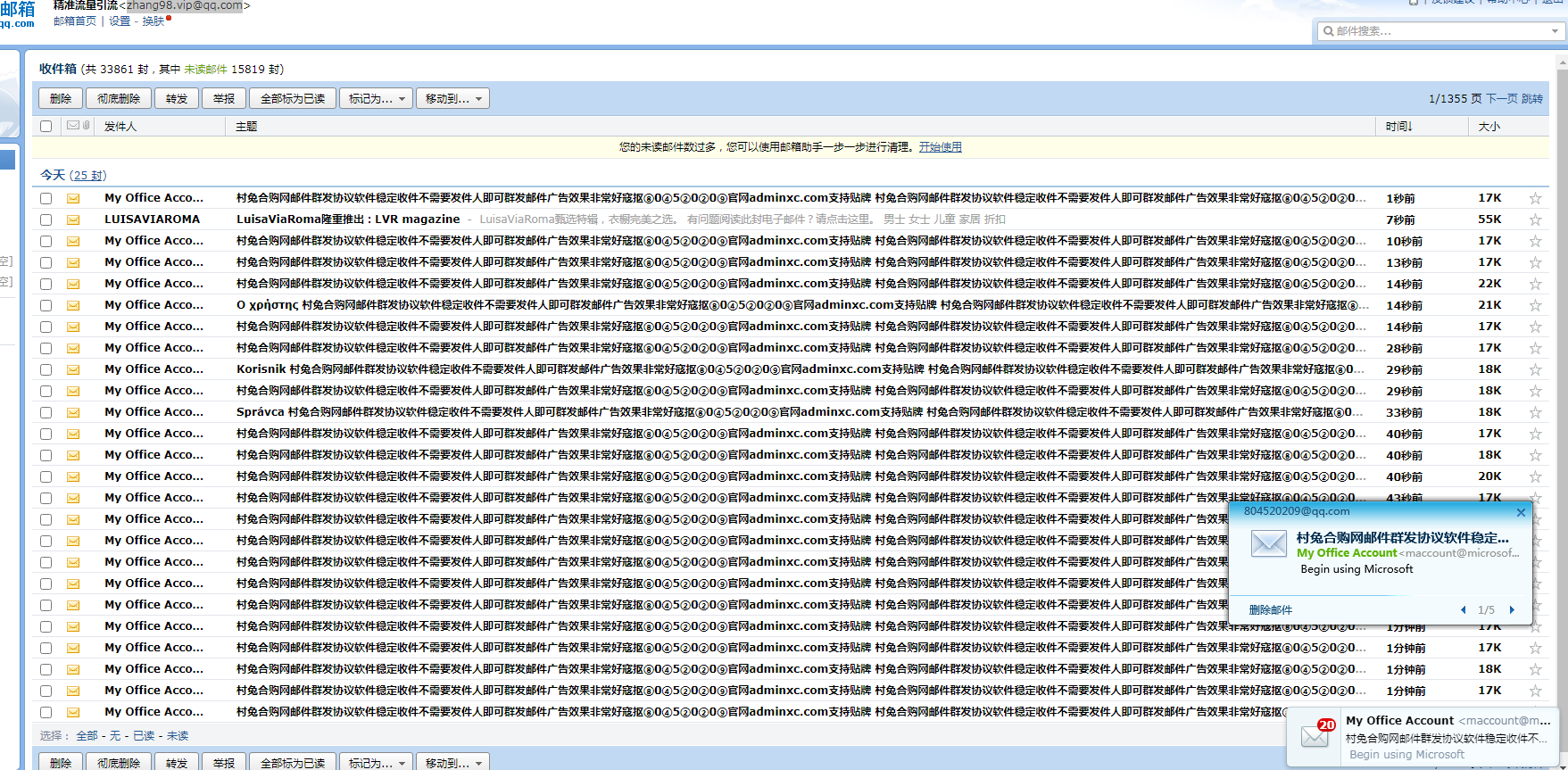Tick the checkbox for the Korisnik email
Screen dimensions: 1568x770
coord(46,369)
